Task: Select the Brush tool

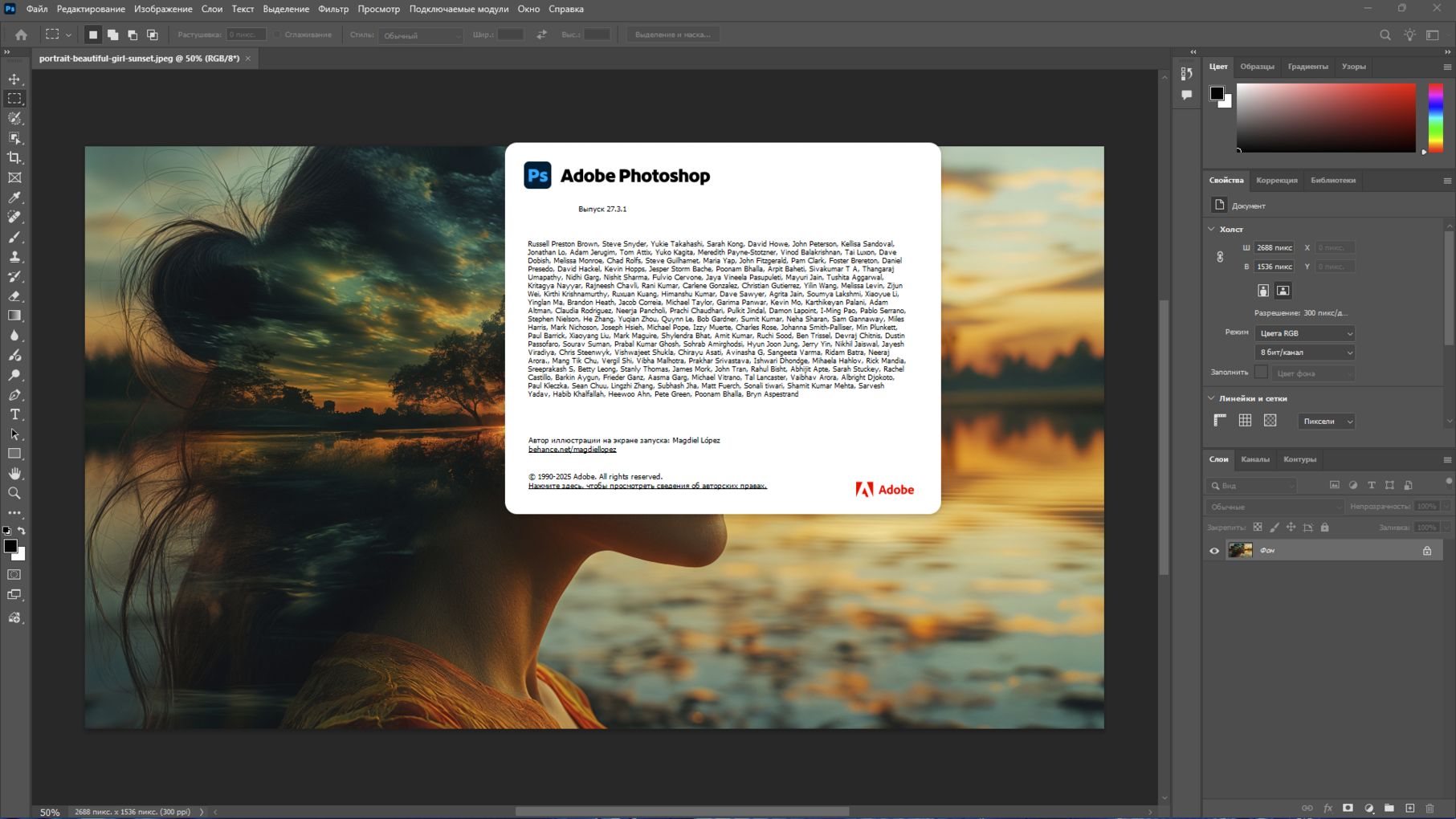Action: [14, 237]
